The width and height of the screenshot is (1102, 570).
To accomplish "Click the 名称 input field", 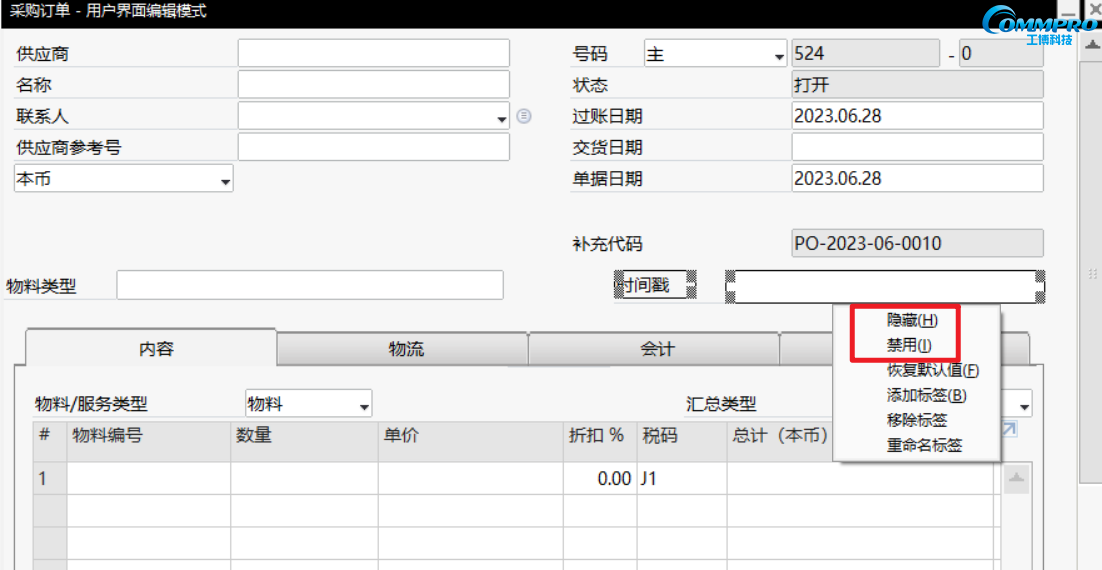I will (x=373, y=85).
